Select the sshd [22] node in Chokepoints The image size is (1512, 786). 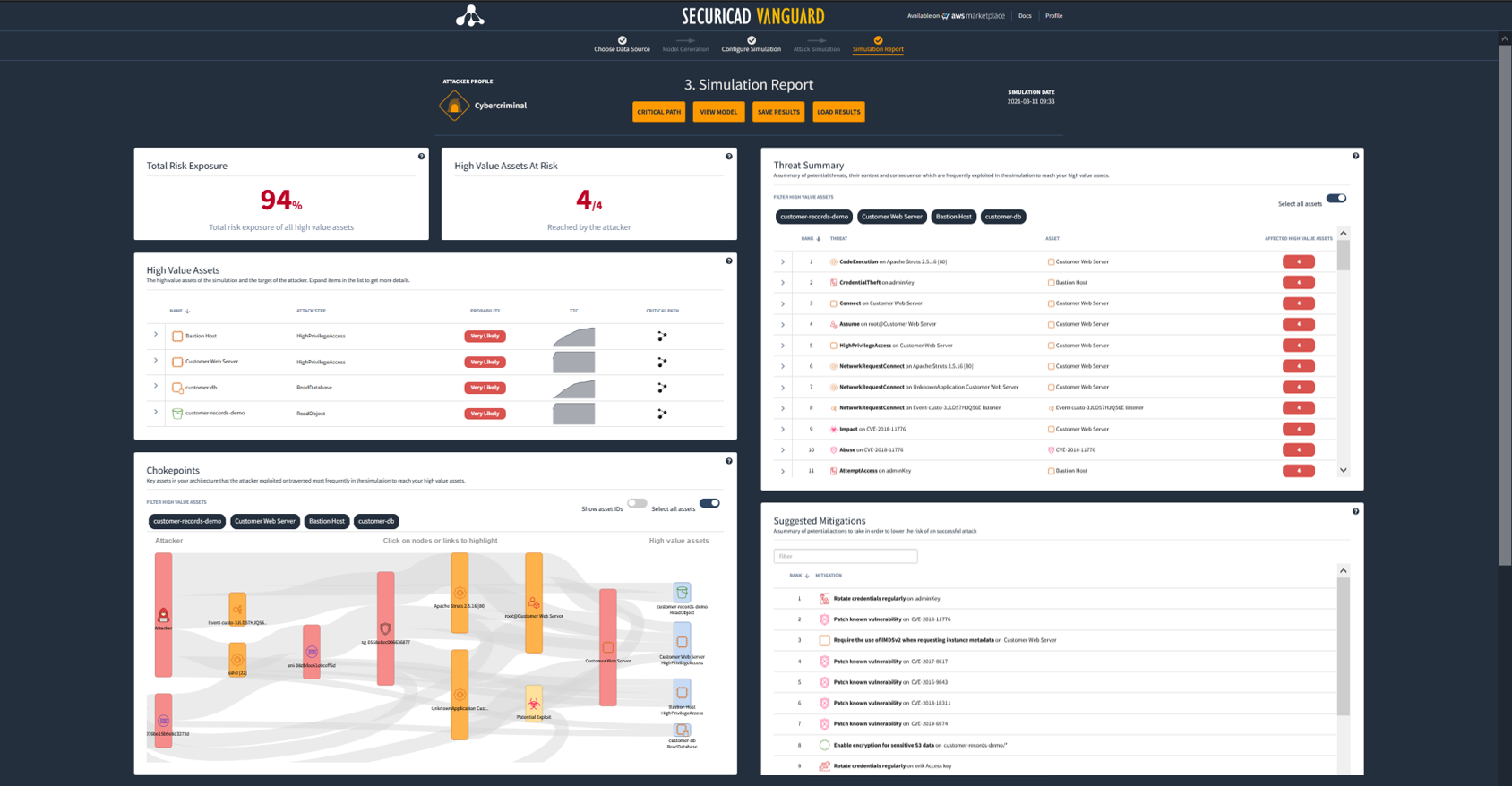(x=237, y=660)
